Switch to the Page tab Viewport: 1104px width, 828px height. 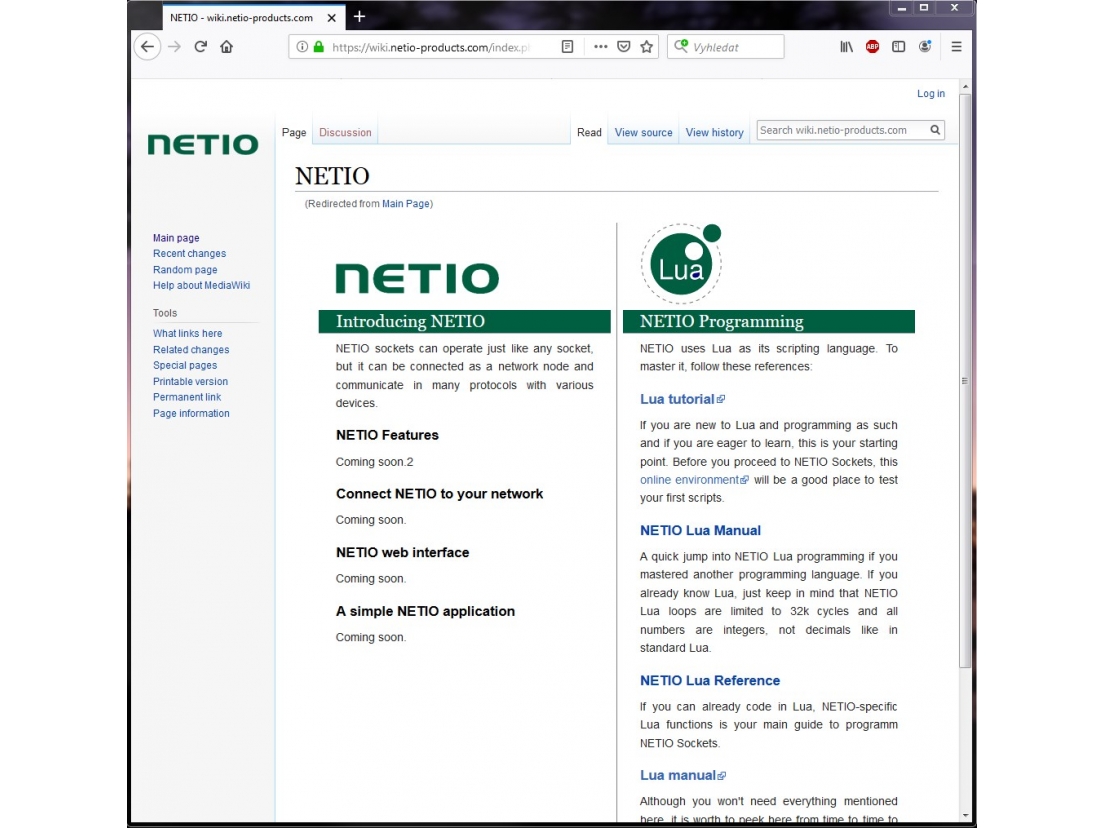(294, 132)
